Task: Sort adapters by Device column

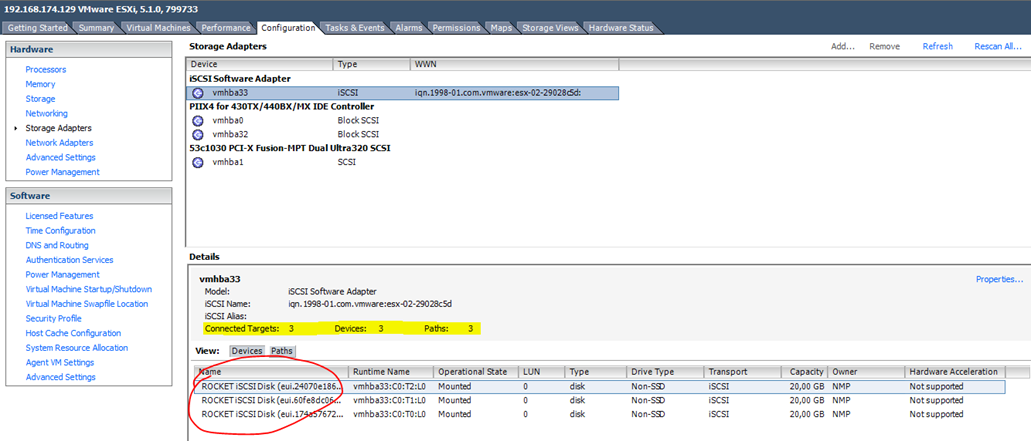Action: point(260,64)
